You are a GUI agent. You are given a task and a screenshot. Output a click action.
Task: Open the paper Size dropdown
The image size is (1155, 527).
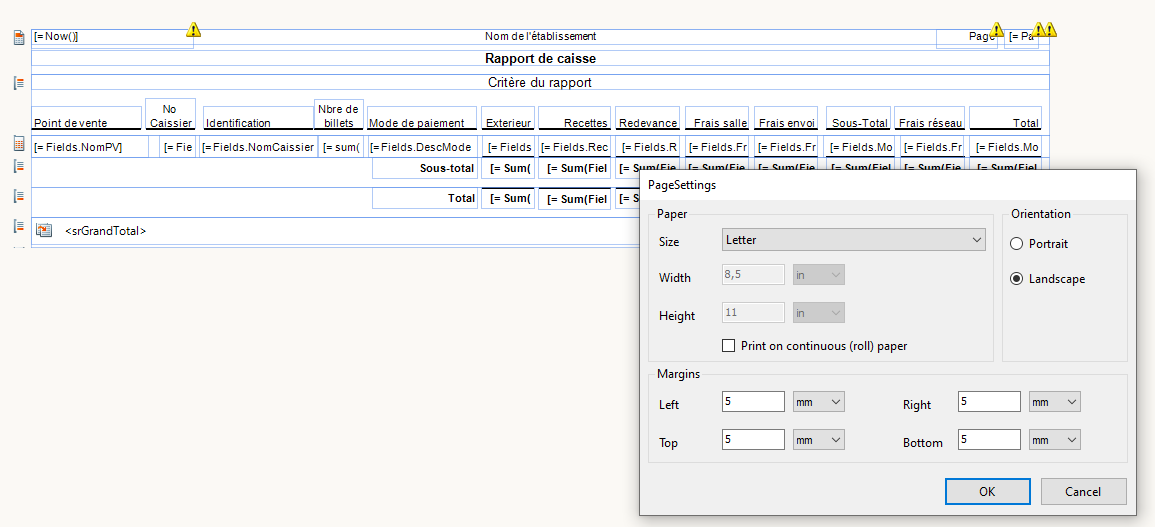[853, 241]
